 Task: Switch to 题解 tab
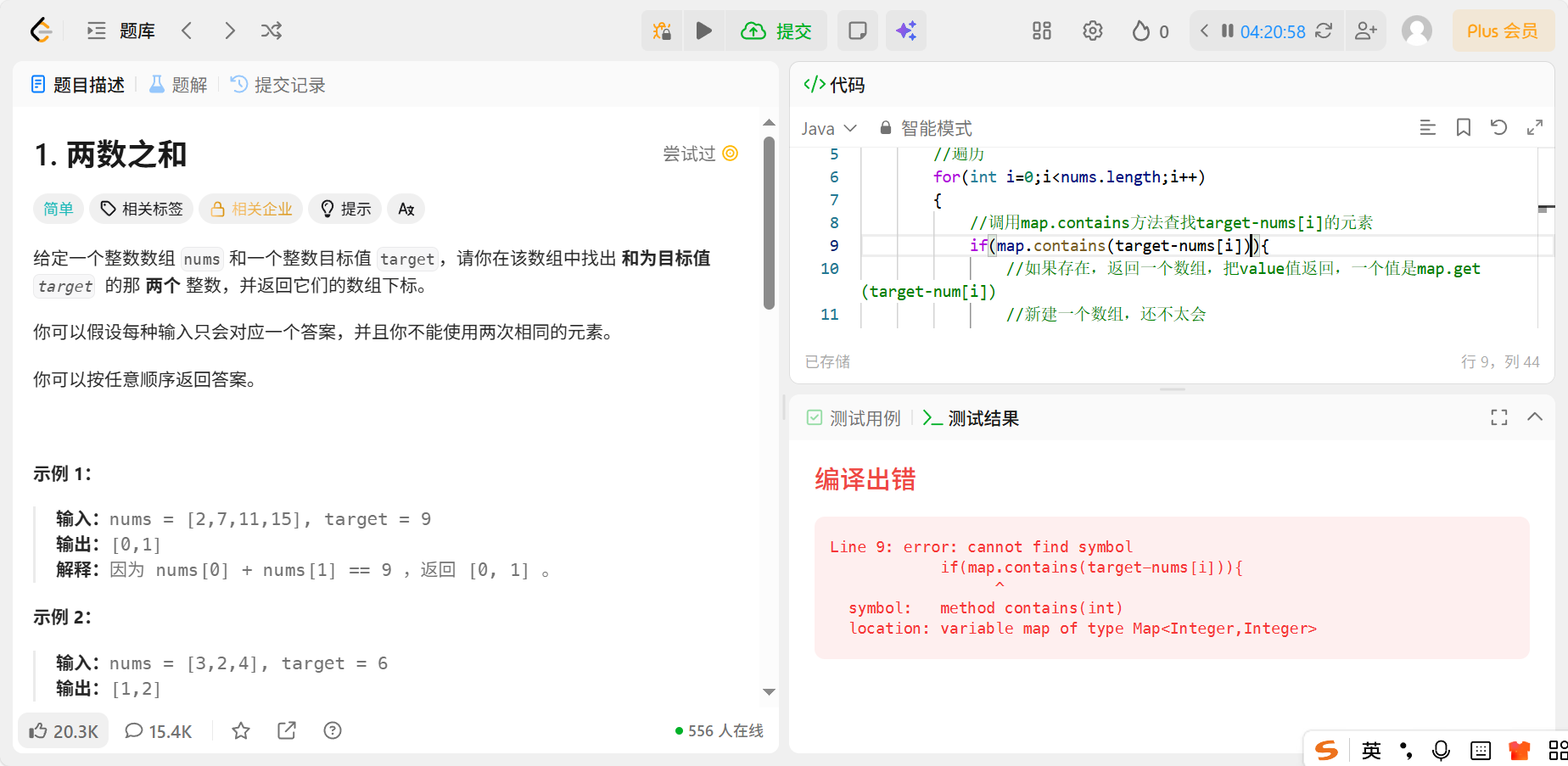click(178, 85)
